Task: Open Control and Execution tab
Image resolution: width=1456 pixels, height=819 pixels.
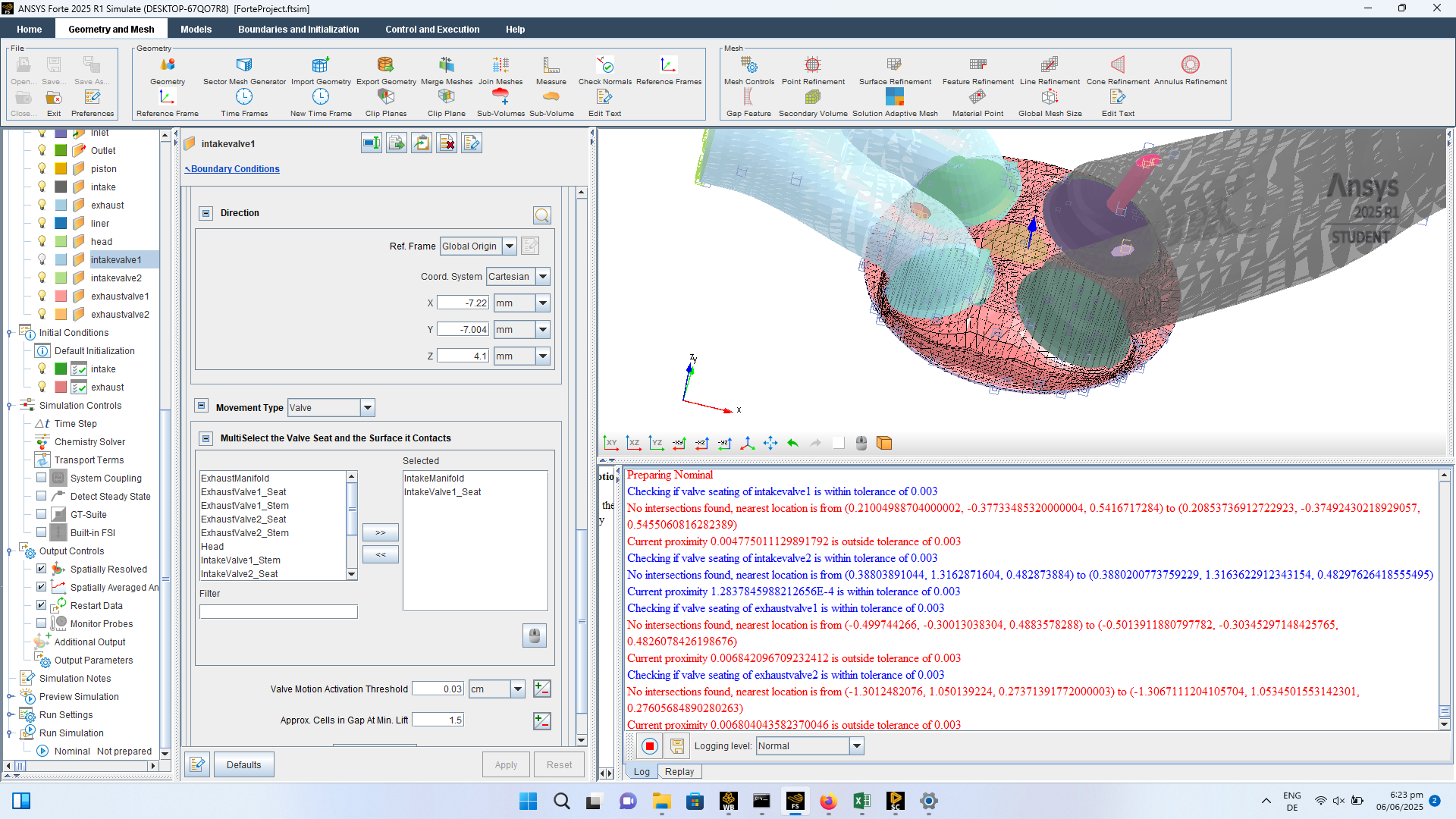Action: (432, 29)
